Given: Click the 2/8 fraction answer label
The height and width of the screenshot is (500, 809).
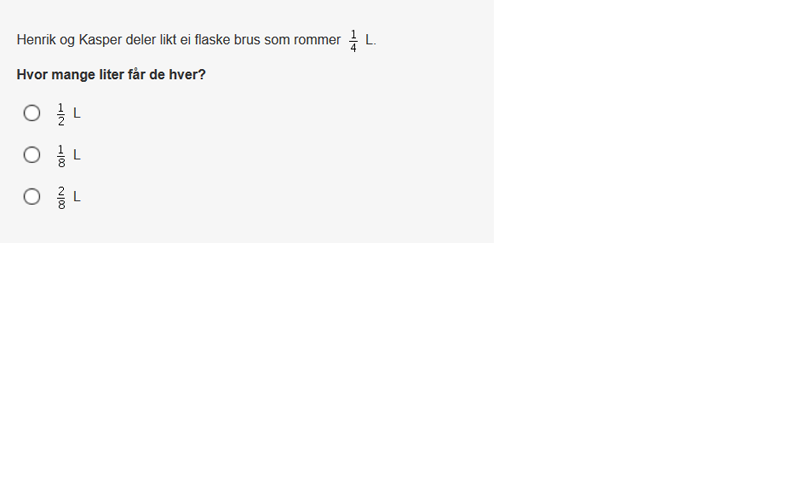Looking at the screenshot, I should point(61,198).
